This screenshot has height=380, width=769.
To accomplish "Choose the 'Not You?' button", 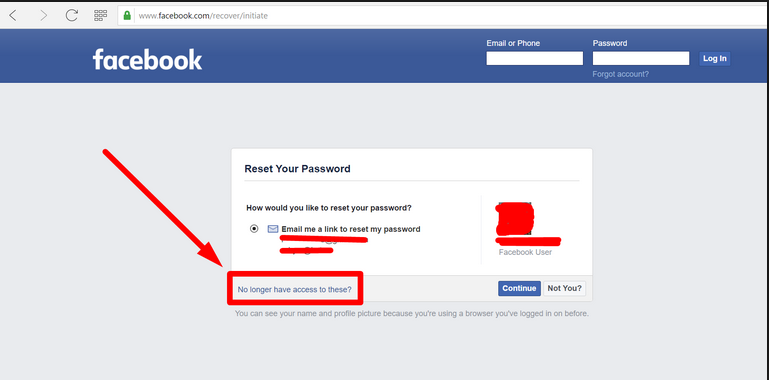I will point(564,288).
